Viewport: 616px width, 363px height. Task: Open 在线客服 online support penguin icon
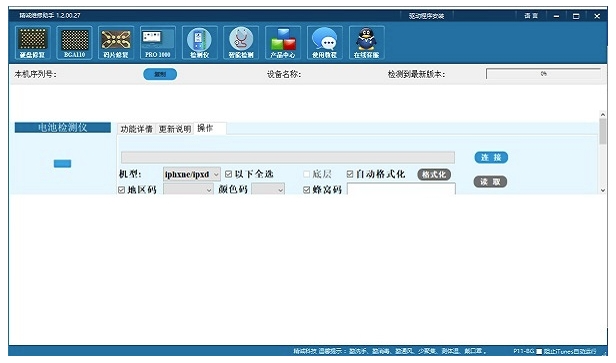point(367,42)
